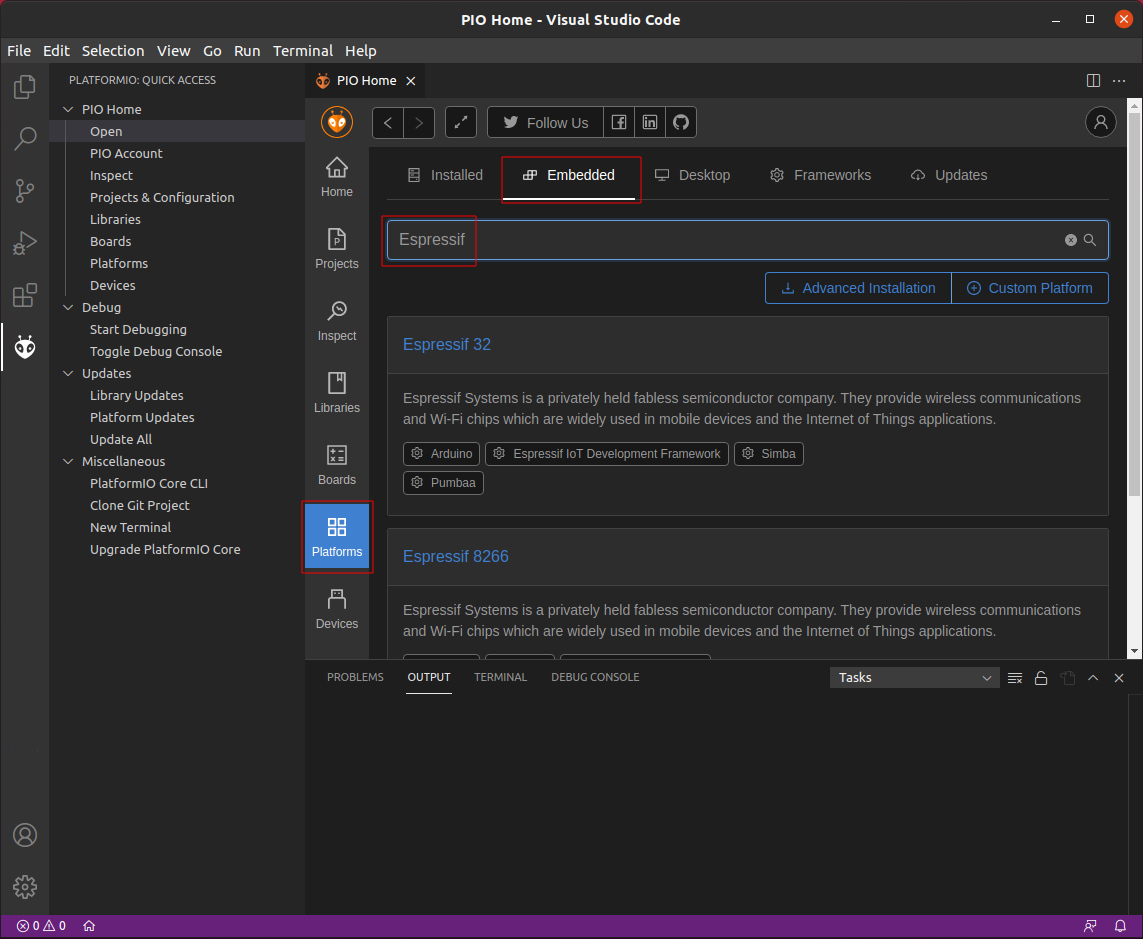Screen dimensions: 1143x939
Task: Click Espressif IoT Development Framework tag
Action: pos(606,454)
